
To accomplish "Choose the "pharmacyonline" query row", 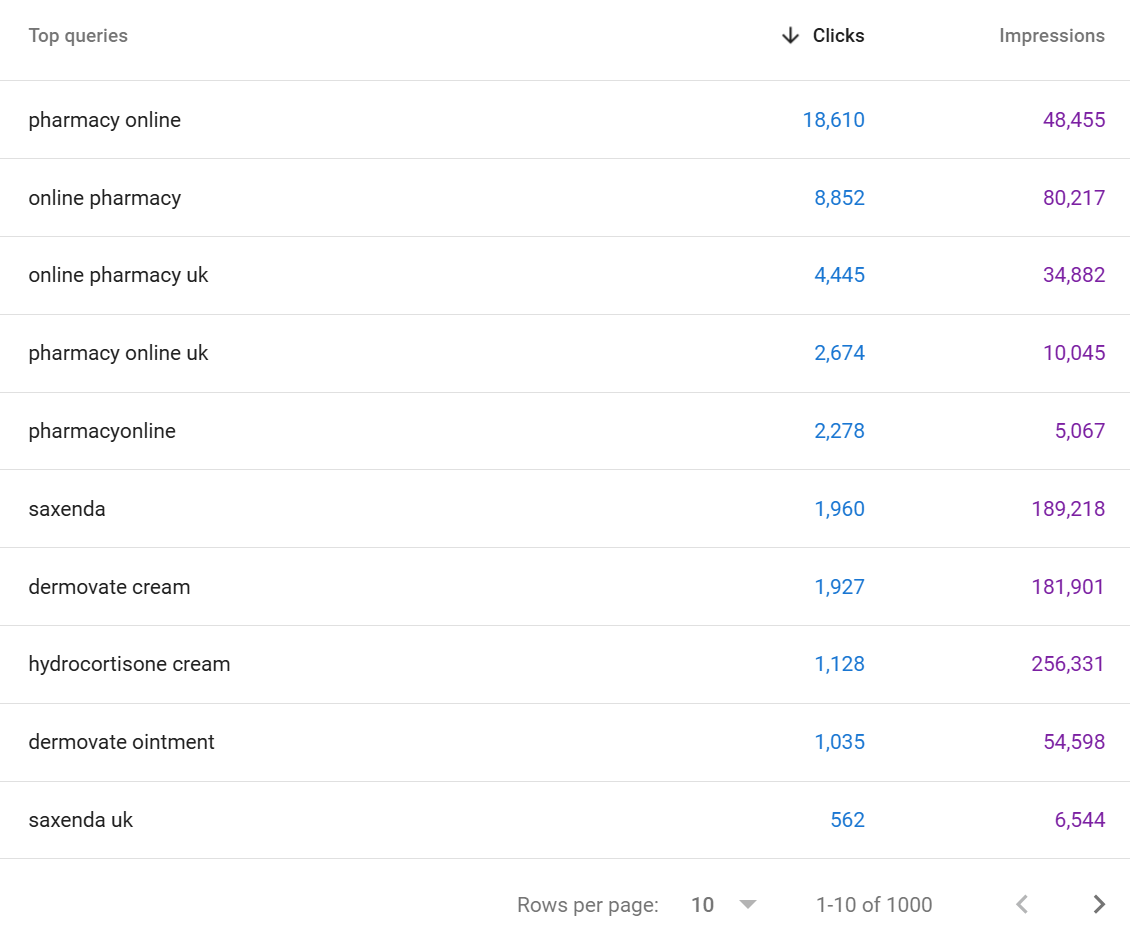I will pos(102,431).
